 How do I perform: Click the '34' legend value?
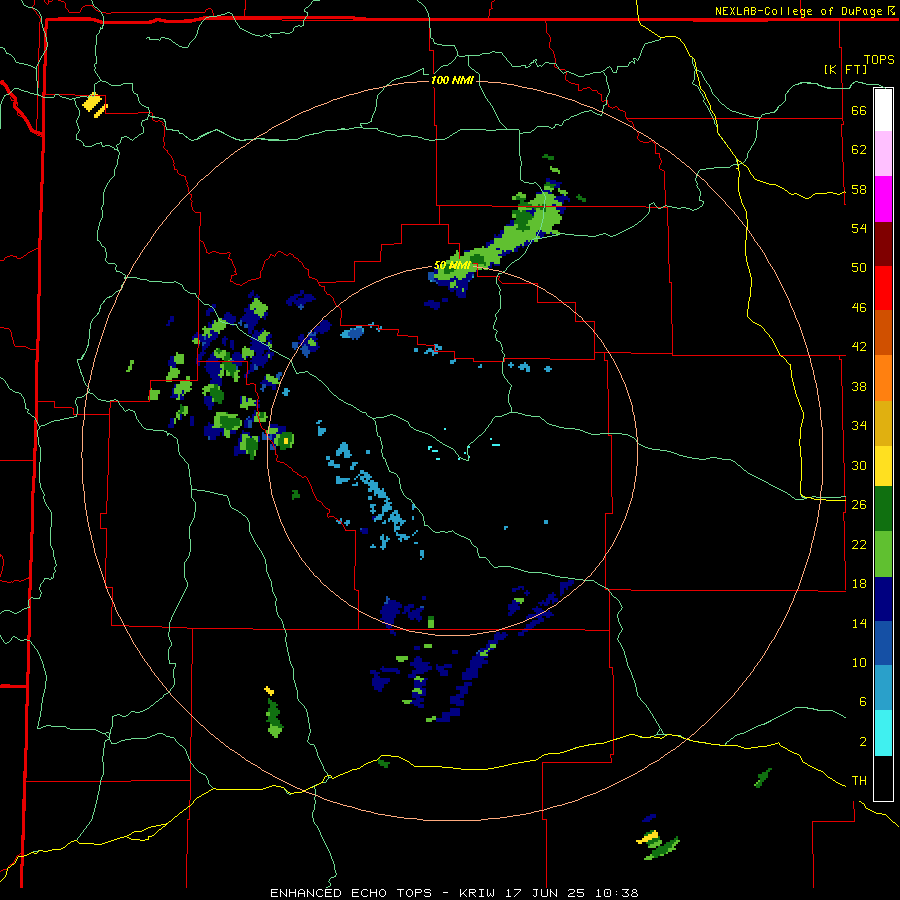click(859, 426)
